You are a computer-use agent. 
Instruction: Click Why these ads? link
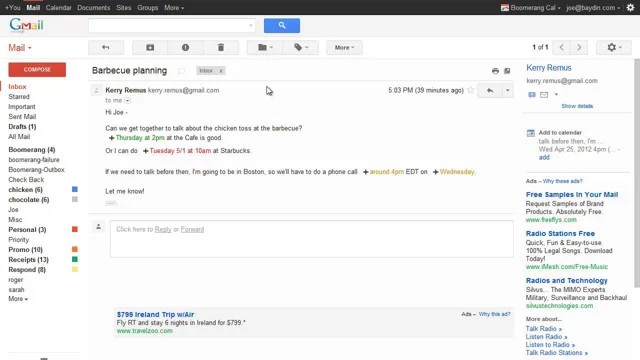(x=562, y=181)
